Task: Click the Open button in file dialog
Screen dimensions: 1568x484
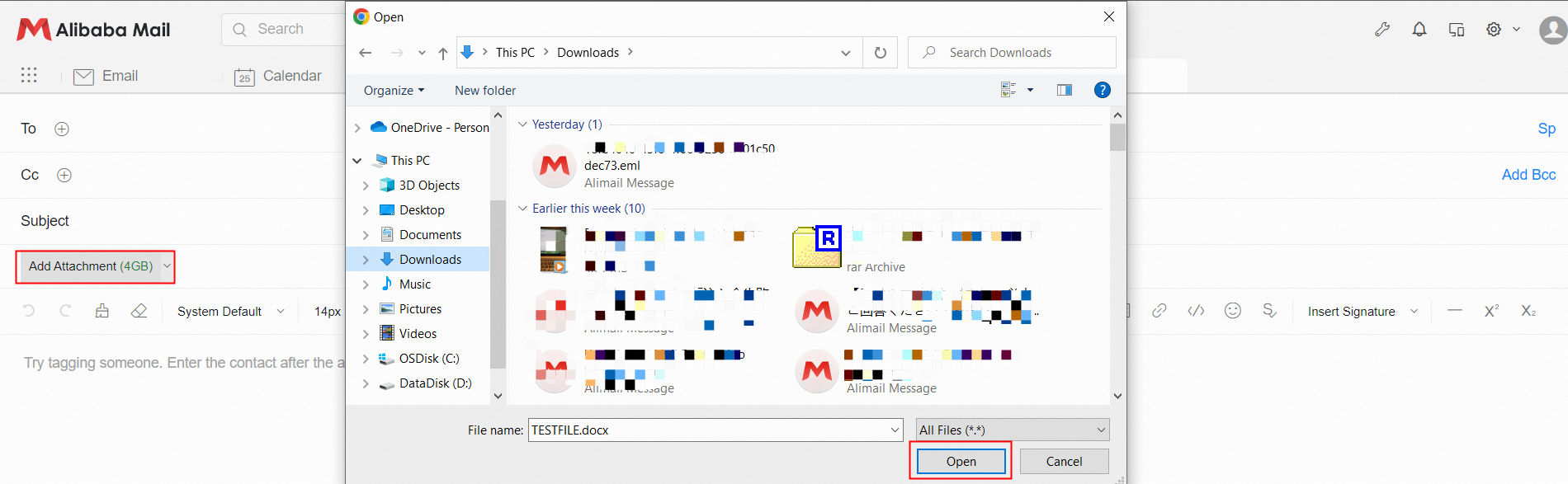Action: click(961, 461)
